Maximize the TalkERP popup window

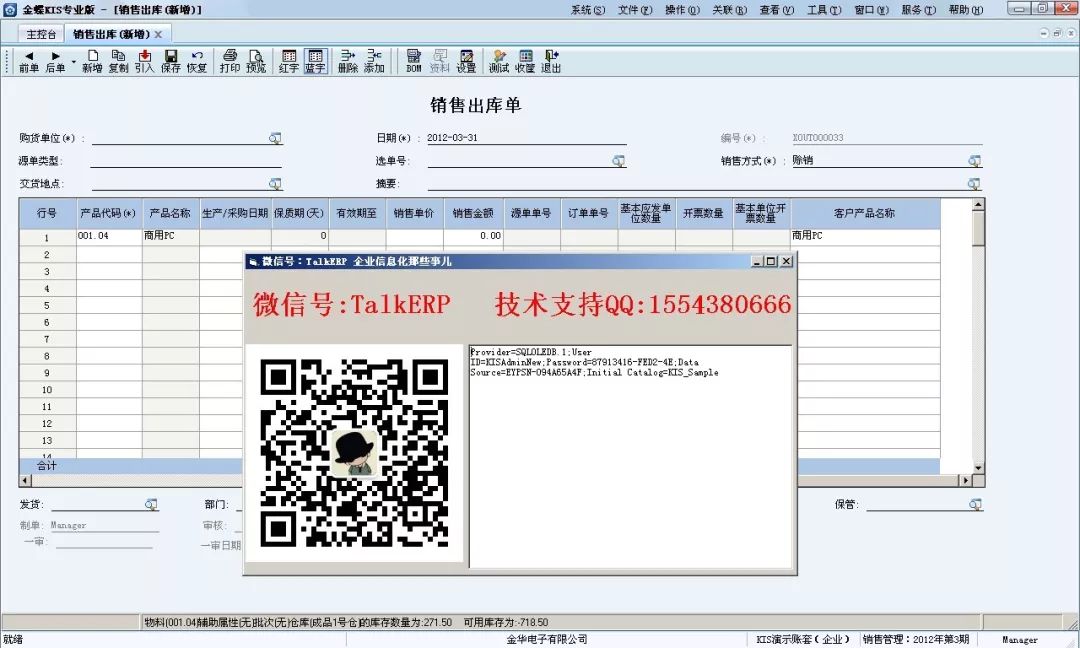[771, 261]
